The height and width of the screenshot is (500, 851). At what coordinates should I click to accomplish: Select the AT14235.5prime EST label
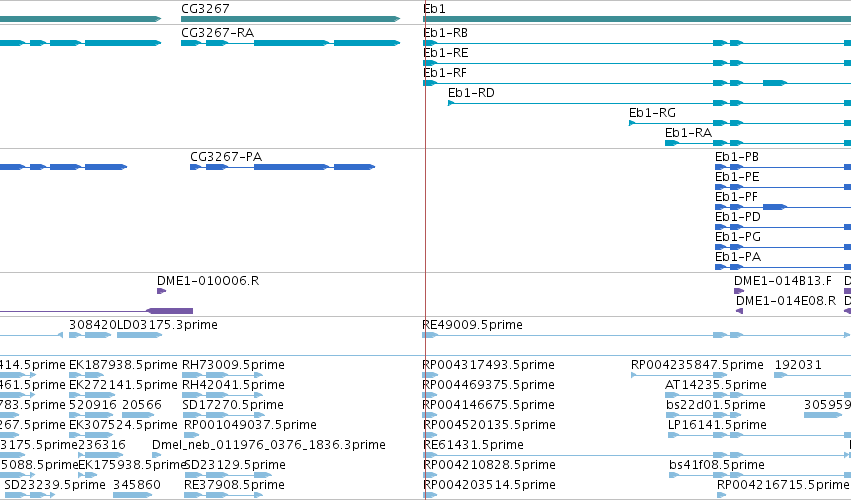click(716, 385)
